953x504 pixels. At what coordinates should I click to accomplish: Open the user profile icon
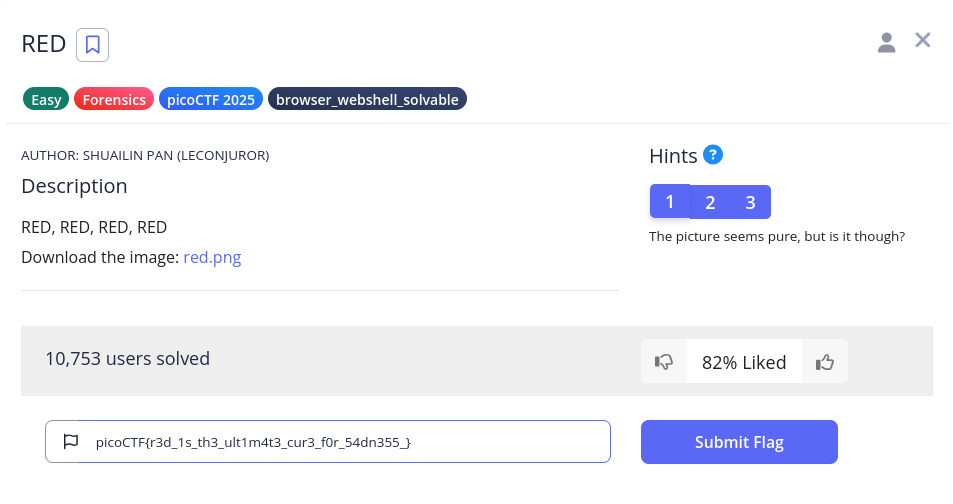[x=886, y=42]
